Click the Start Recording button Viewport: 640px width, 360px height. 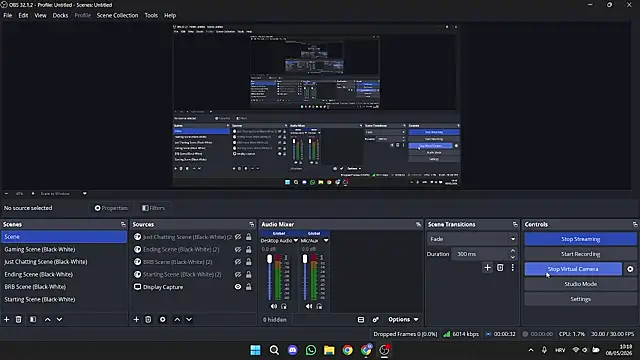580,254
